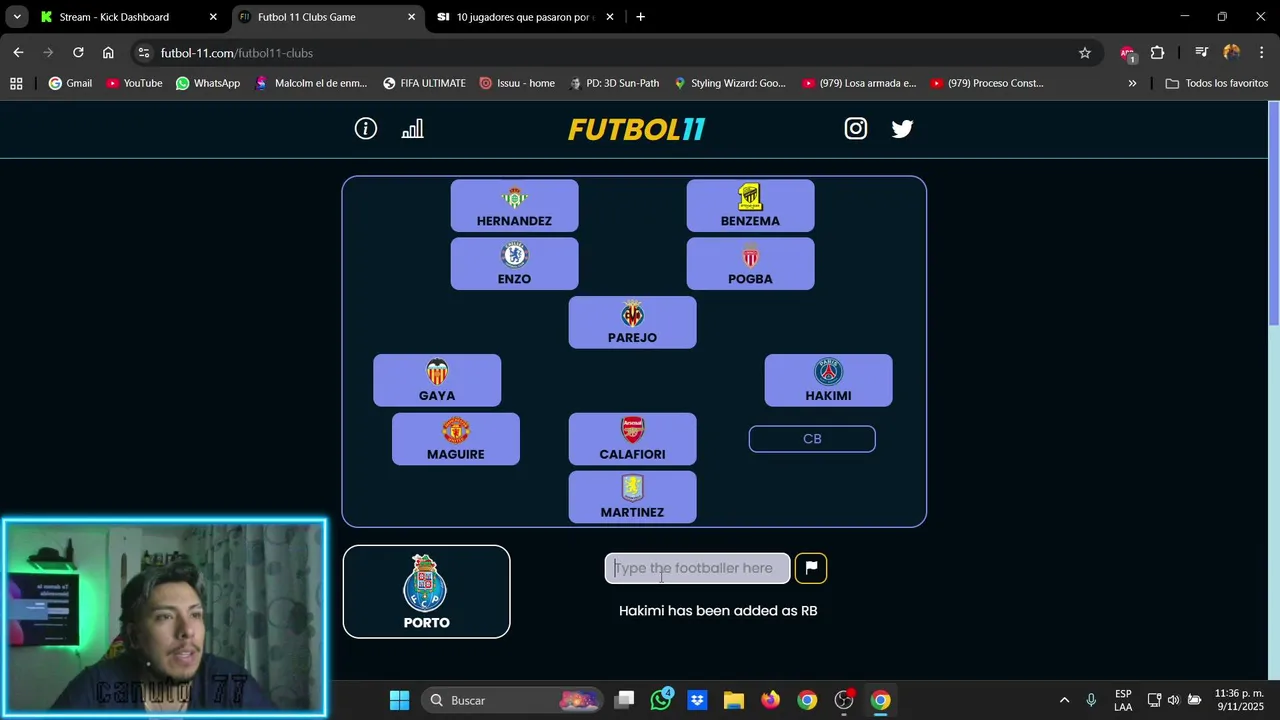Click the Enzo Chelsea card
The height and width of the screenshot is (720, 1280).
click(514, 264)
